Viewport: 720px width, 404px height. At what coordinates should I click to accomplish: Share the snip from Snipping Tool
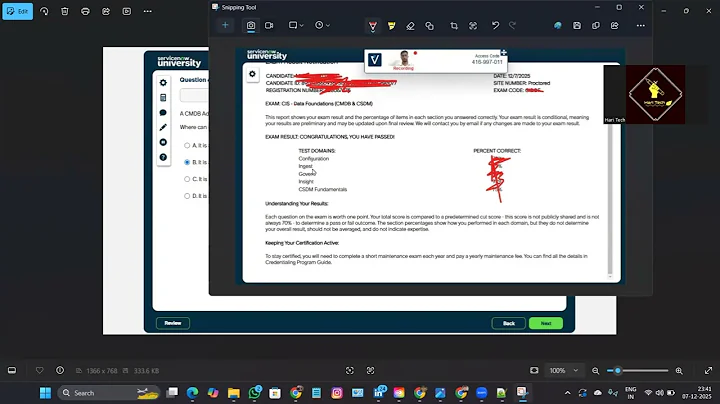pos(614,26)
